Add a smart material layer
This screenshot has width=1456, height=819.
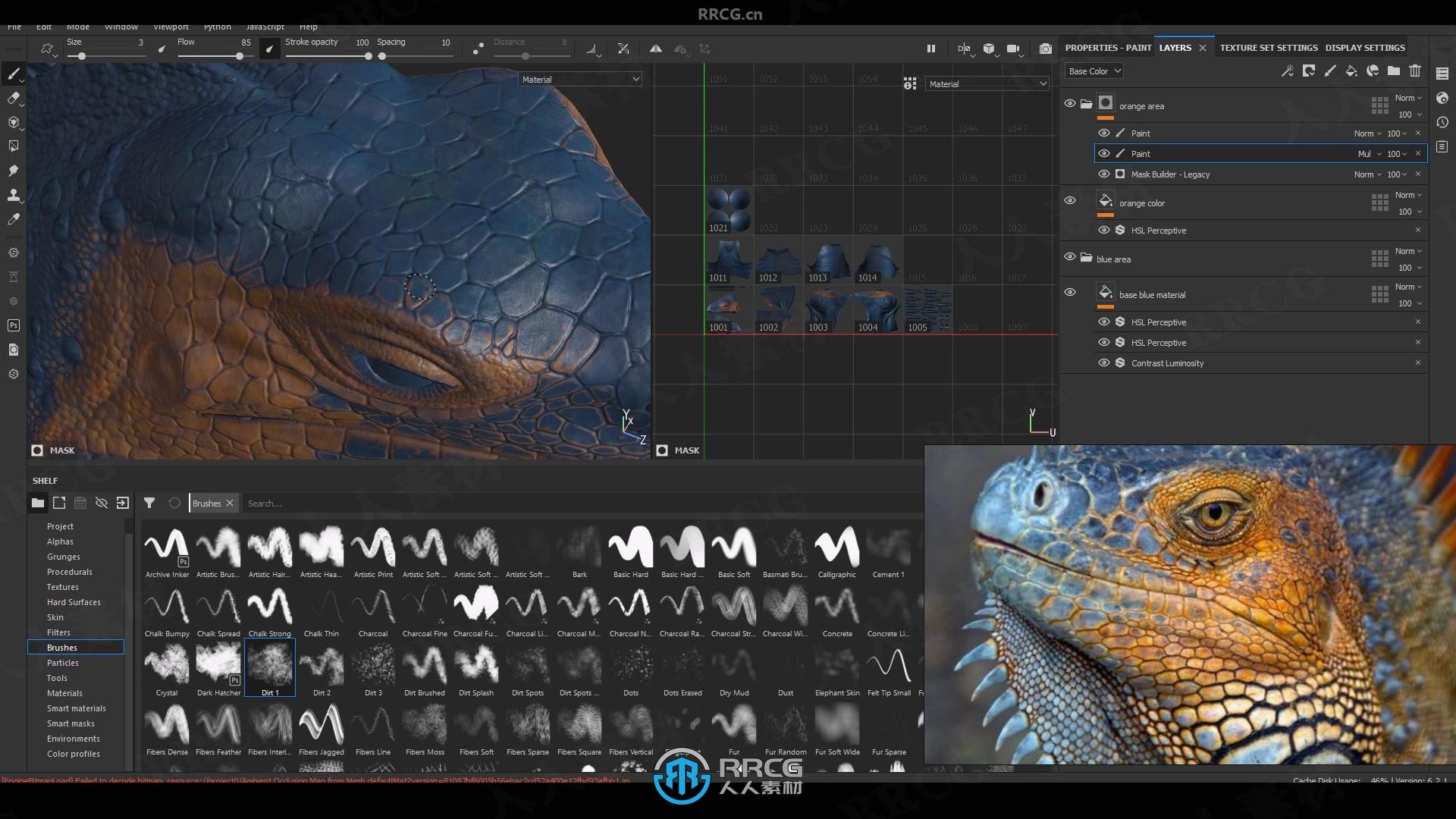tap(1373, 71)
